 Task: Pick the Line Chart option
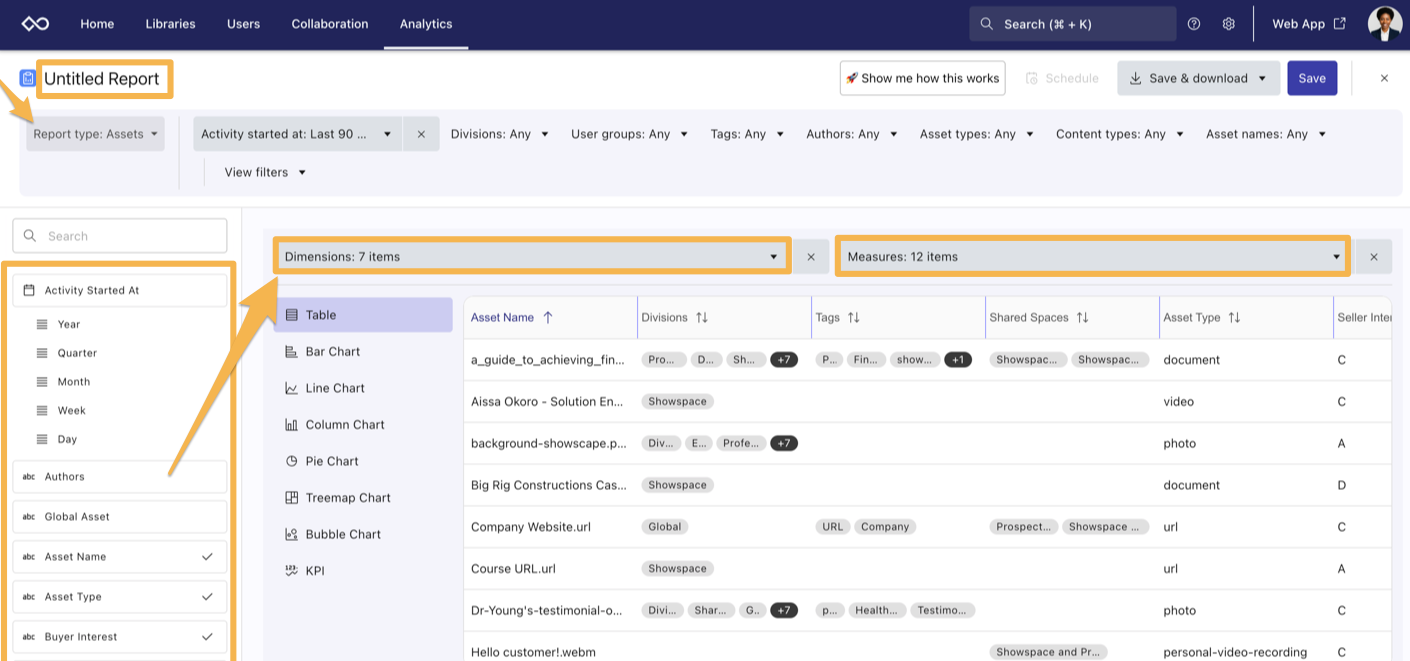[334, 388]
